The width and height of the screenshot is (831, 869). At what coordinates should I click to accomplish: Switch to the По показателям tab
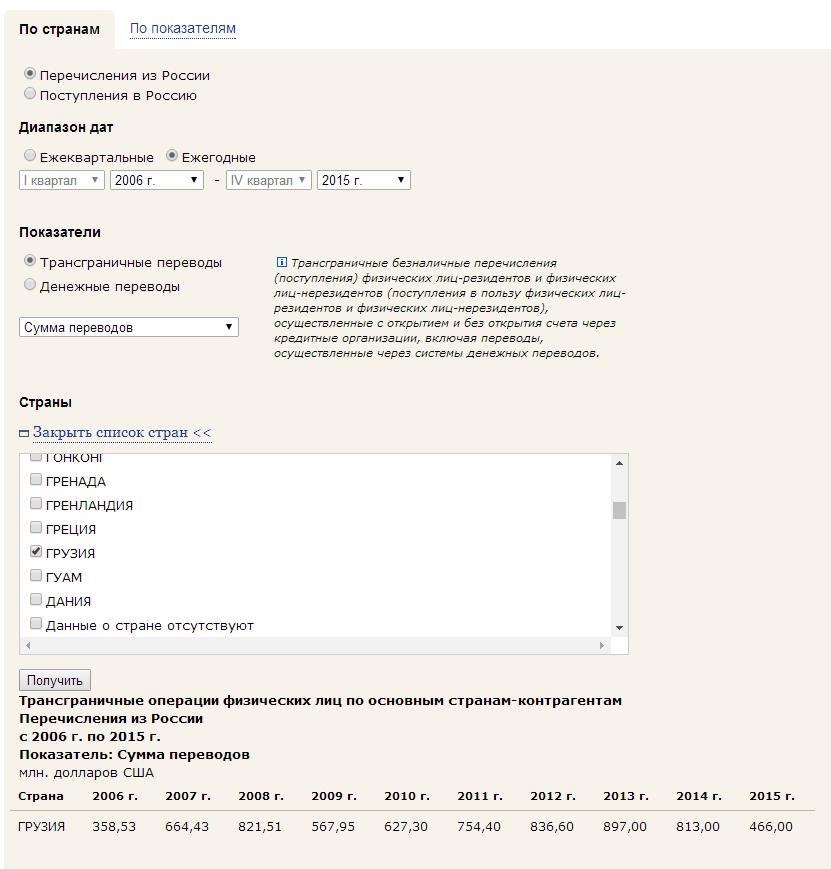pos(182,28)
